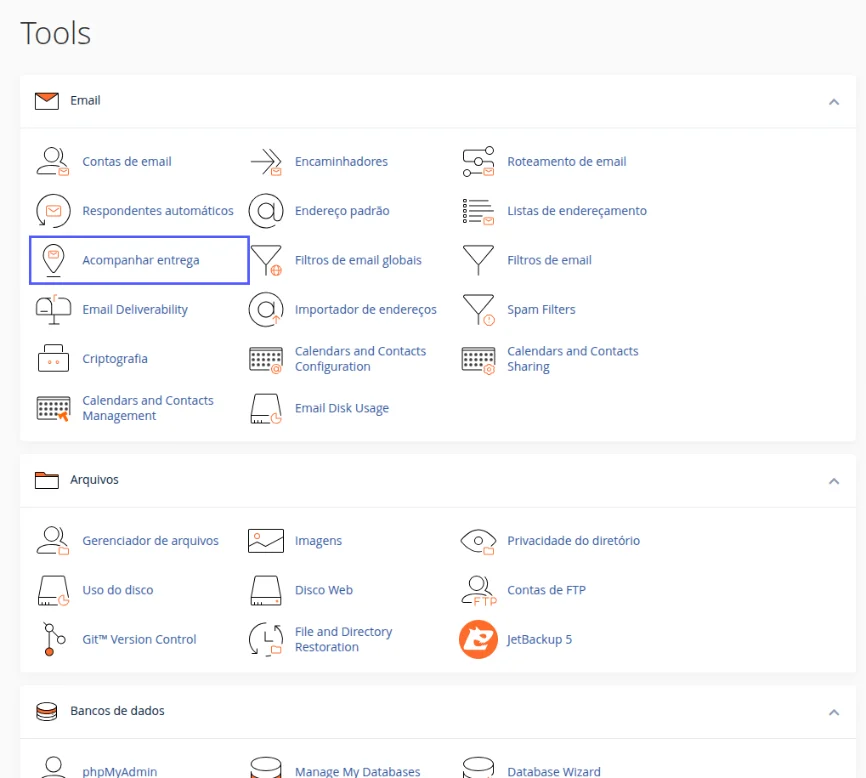The image size is (866, 778).
Task: Click the Respondentes automáticos icon
Action: [53, 211]
